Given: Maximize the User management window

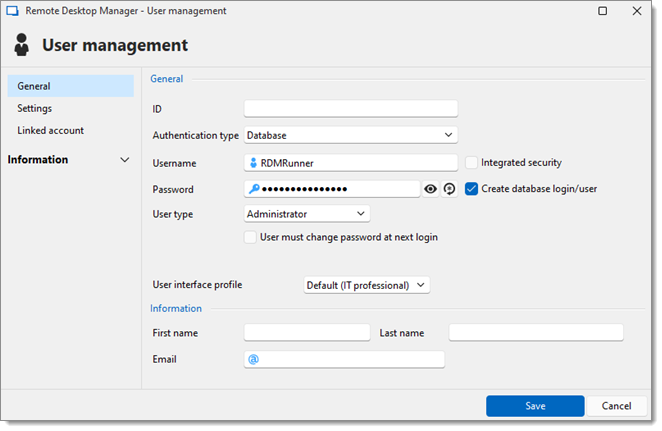Looking at the screenshot, I should point(602,11).
